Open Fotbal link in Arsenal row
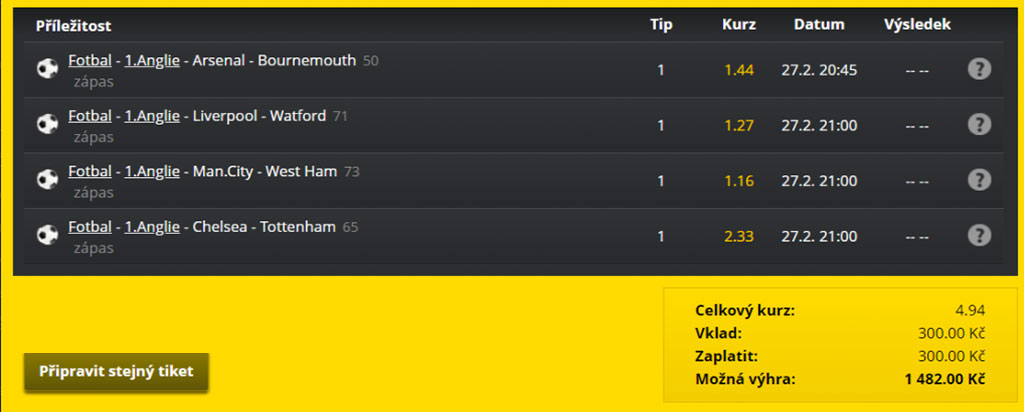This screenshot has height=412, width=1024. [90, 60]
